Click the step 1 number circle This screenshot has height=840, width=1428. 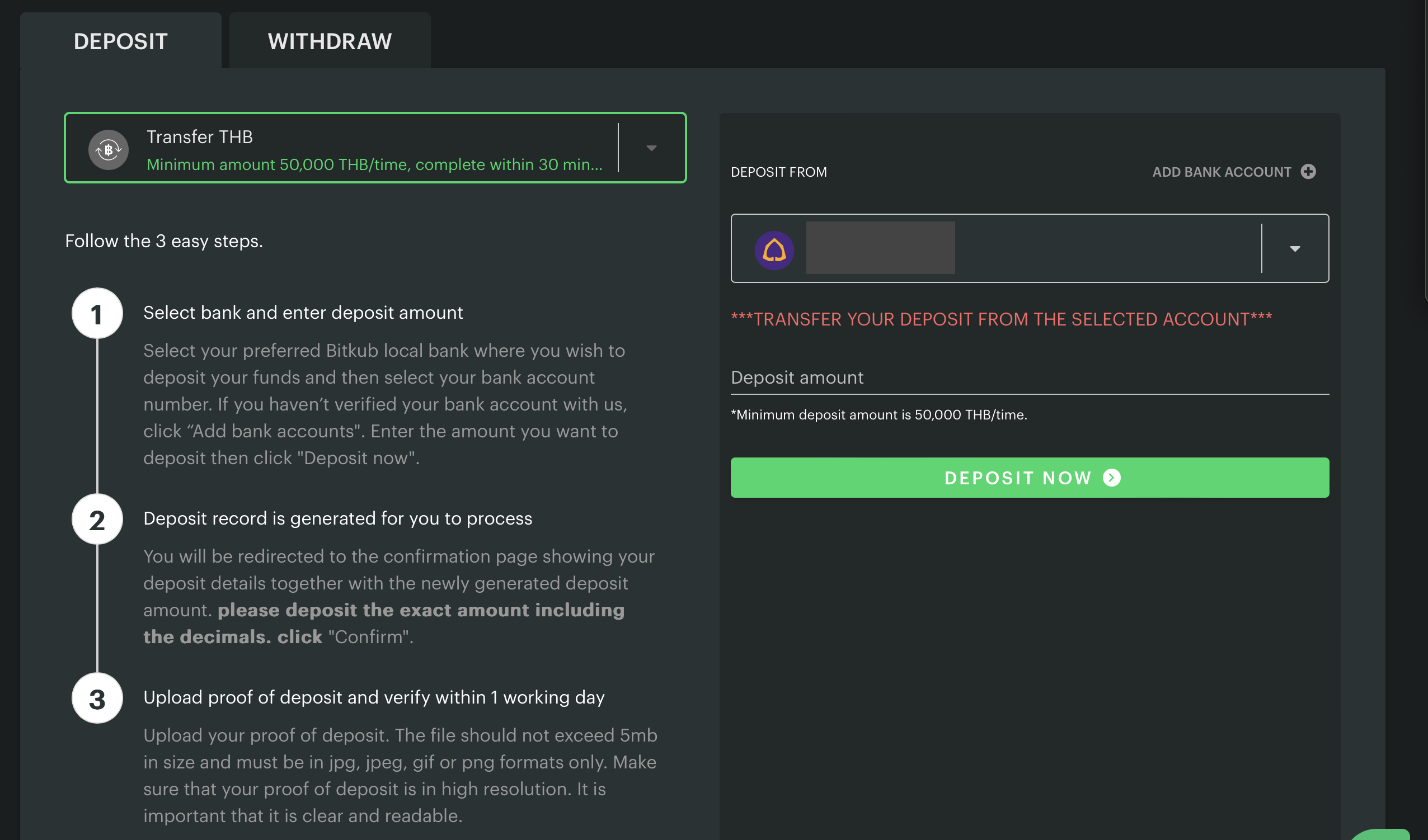click(97, 314)
